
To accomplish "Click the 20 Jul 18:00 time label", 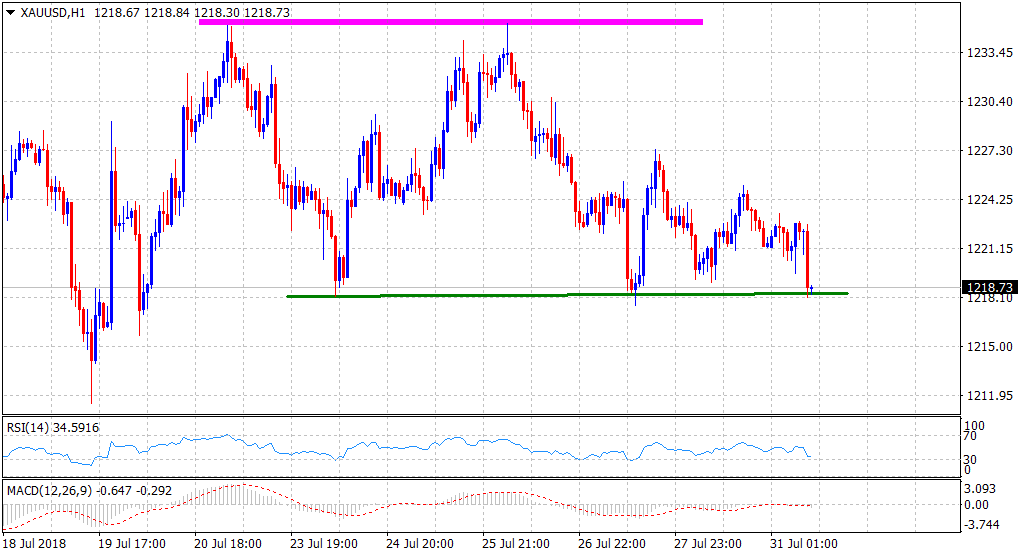I will point(228,544).
